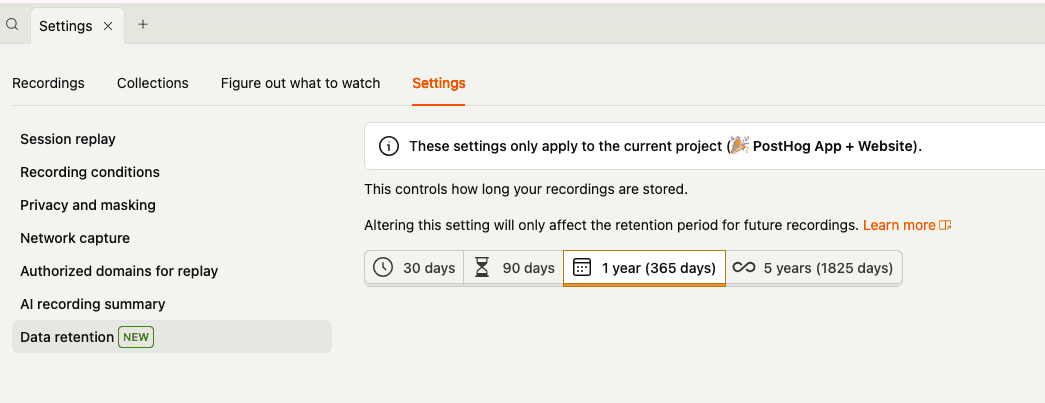Open Privacy and masking settings
The image size is (1045, 403).
[x=88, y=205]
